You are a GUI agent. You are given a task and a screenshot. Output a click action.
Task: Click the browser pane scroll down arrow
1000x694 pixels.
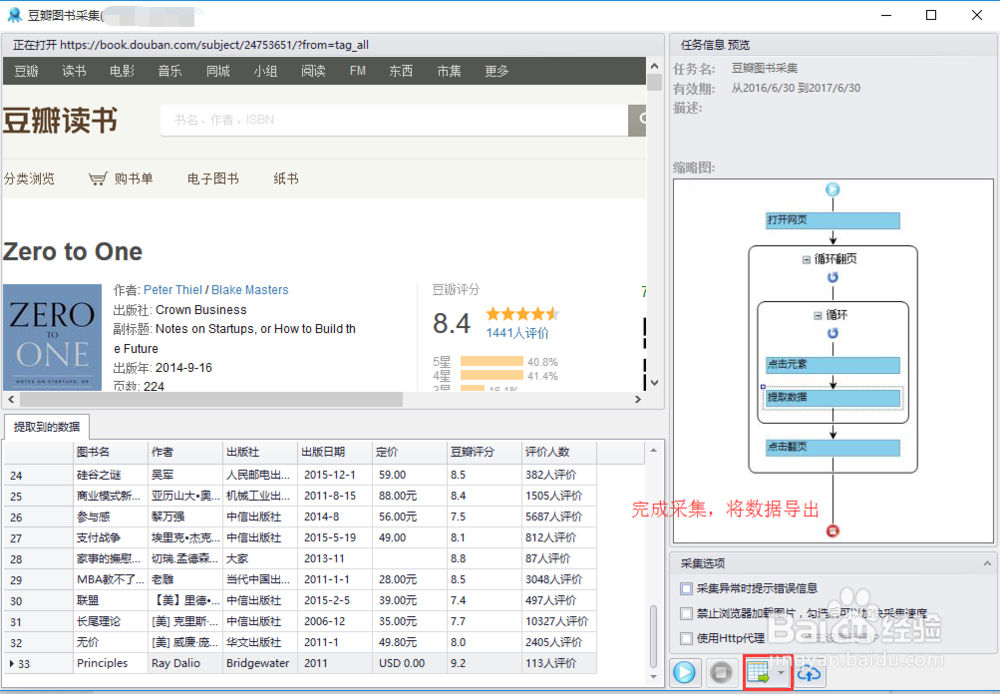click(x=654, y=383)
